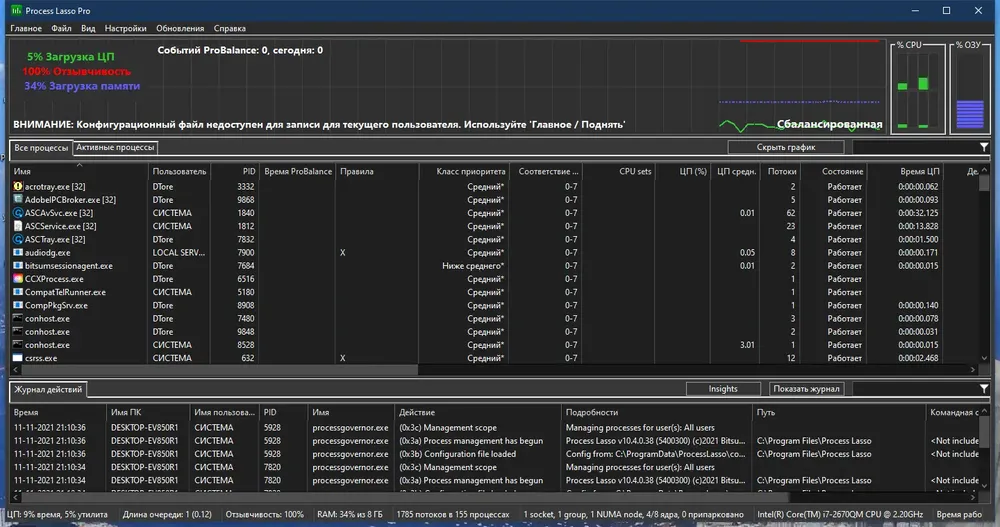
Task: Click the Показать журнал button
Action: pos(807,389)
